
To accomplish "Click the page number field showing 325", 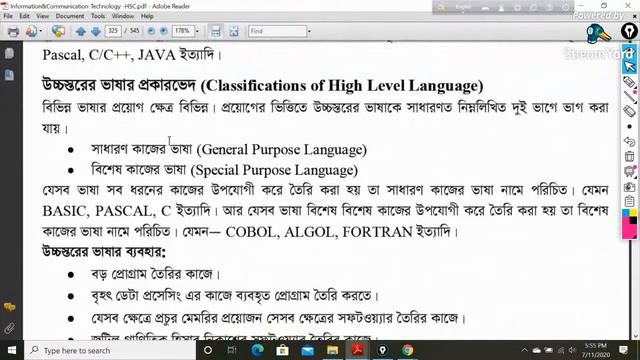I will click(x=113, y=31).
